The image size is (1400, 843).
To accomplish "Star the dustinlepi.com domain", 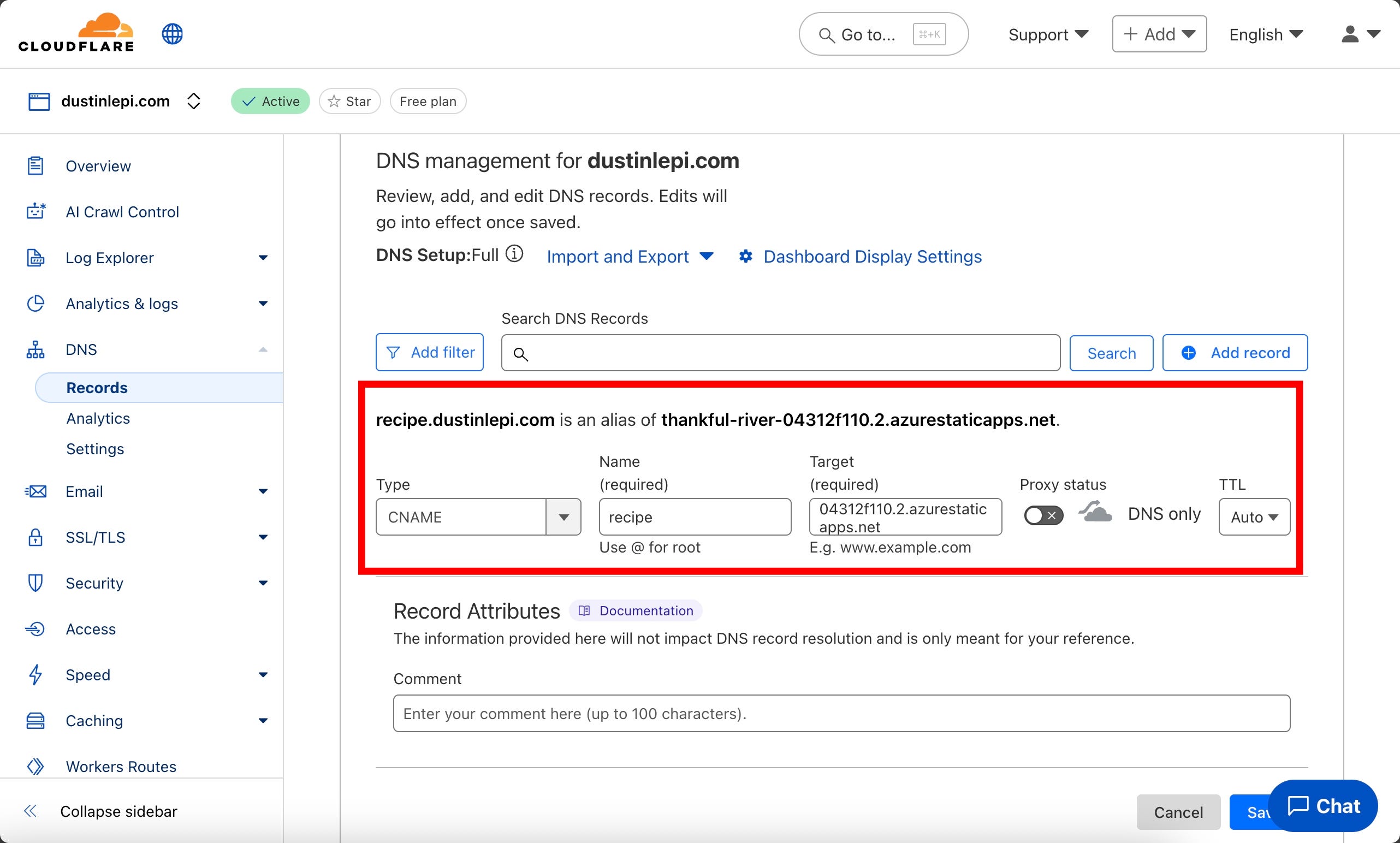I will pyautogui.click(x=349, y=101).
